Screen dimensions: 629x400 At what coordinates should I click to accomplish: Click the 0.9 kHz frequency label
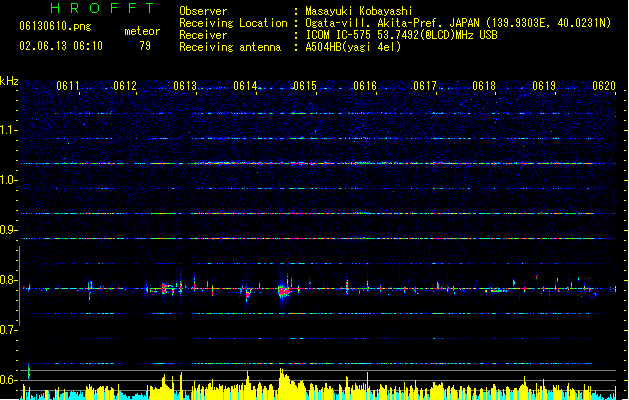(x=8, y=230)
